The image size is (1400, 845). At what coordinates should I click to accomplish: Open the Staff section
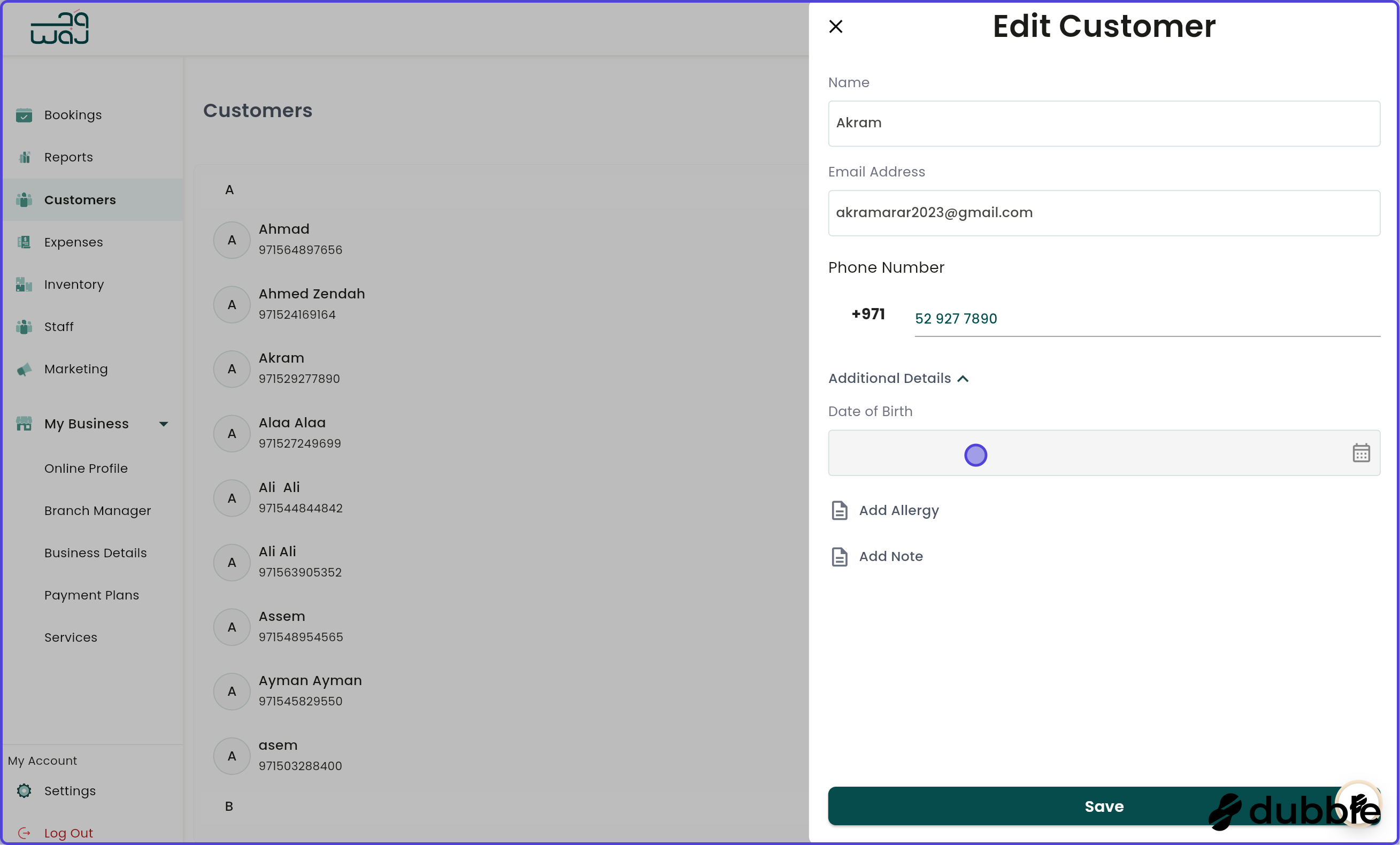coord(59,327)
